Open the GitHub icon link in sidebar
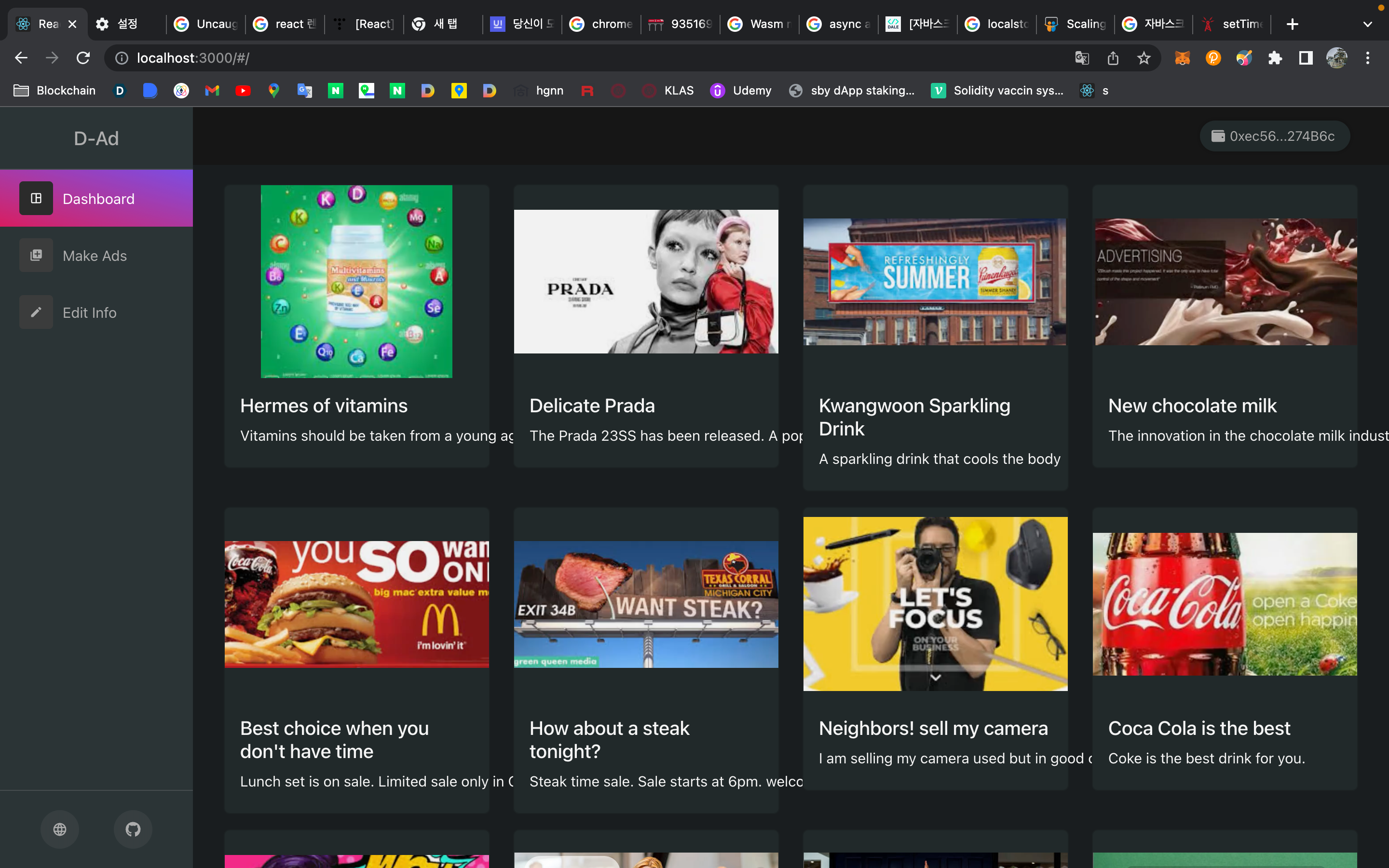Screen dimensions: 1389x868 point(133,829)
